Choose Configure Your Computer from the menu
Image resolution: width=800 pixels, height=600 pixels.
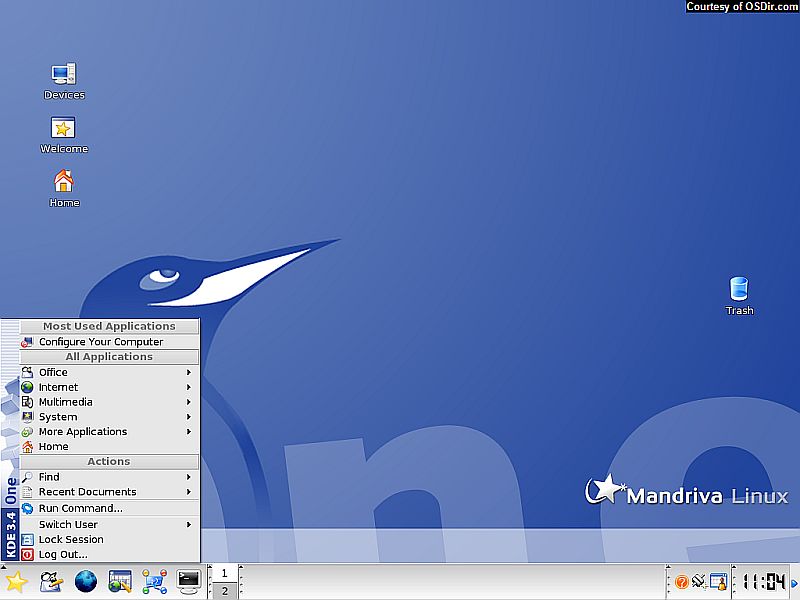coord(109,342)
